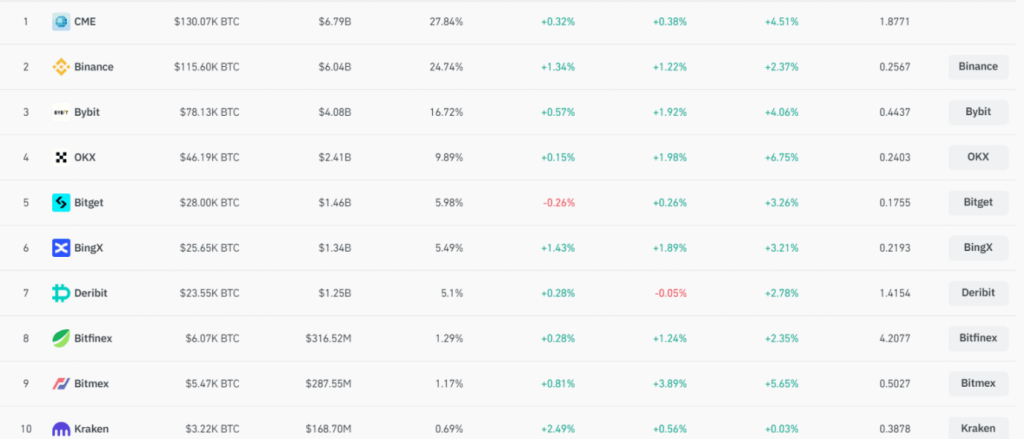This screenshot has height=439, width=1024.
Task: Click the Bitmex logo icon
Action: pos(61,383)
